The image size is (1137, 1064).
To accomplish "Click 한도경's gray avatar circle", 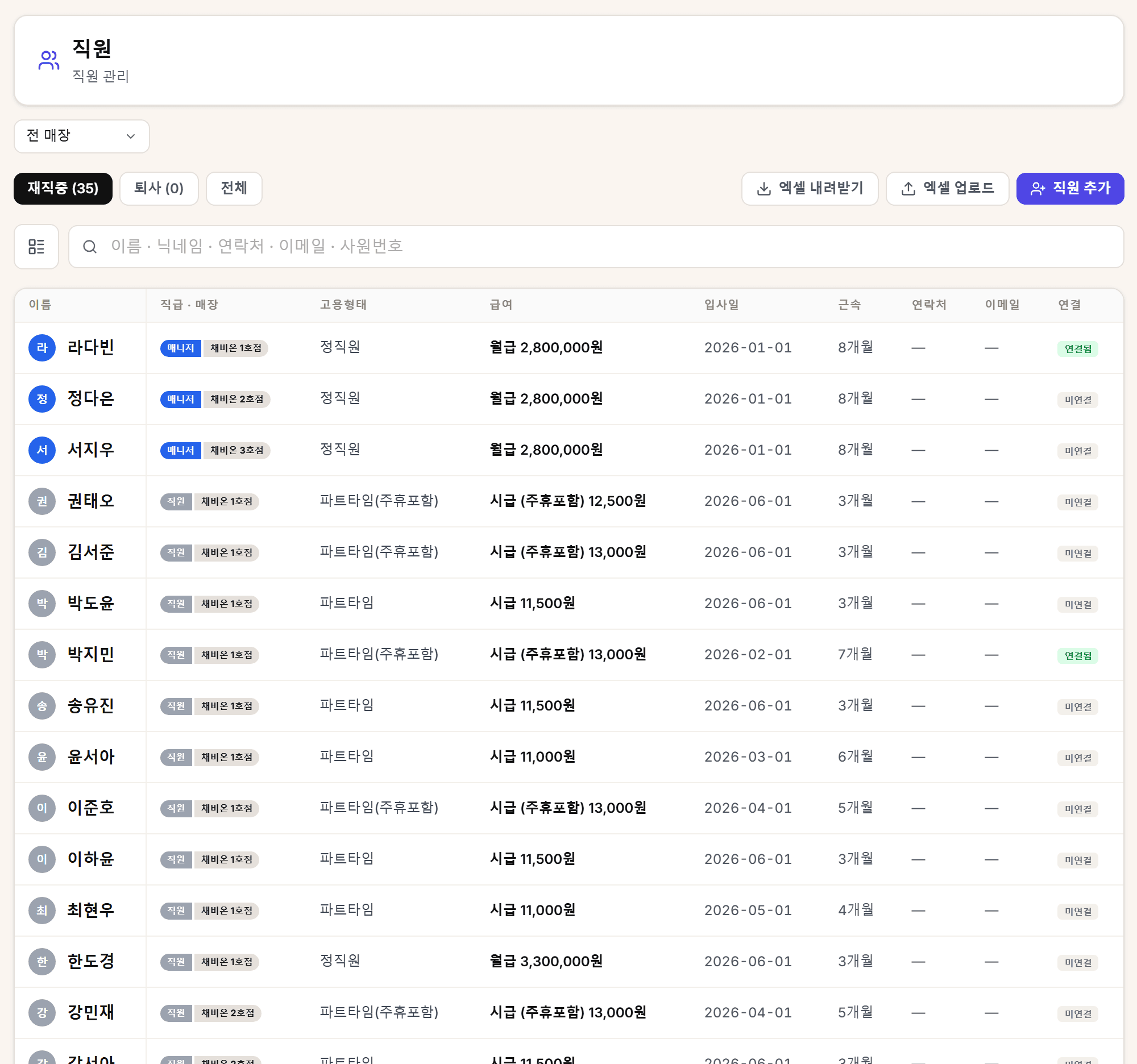I will (42, 962).
